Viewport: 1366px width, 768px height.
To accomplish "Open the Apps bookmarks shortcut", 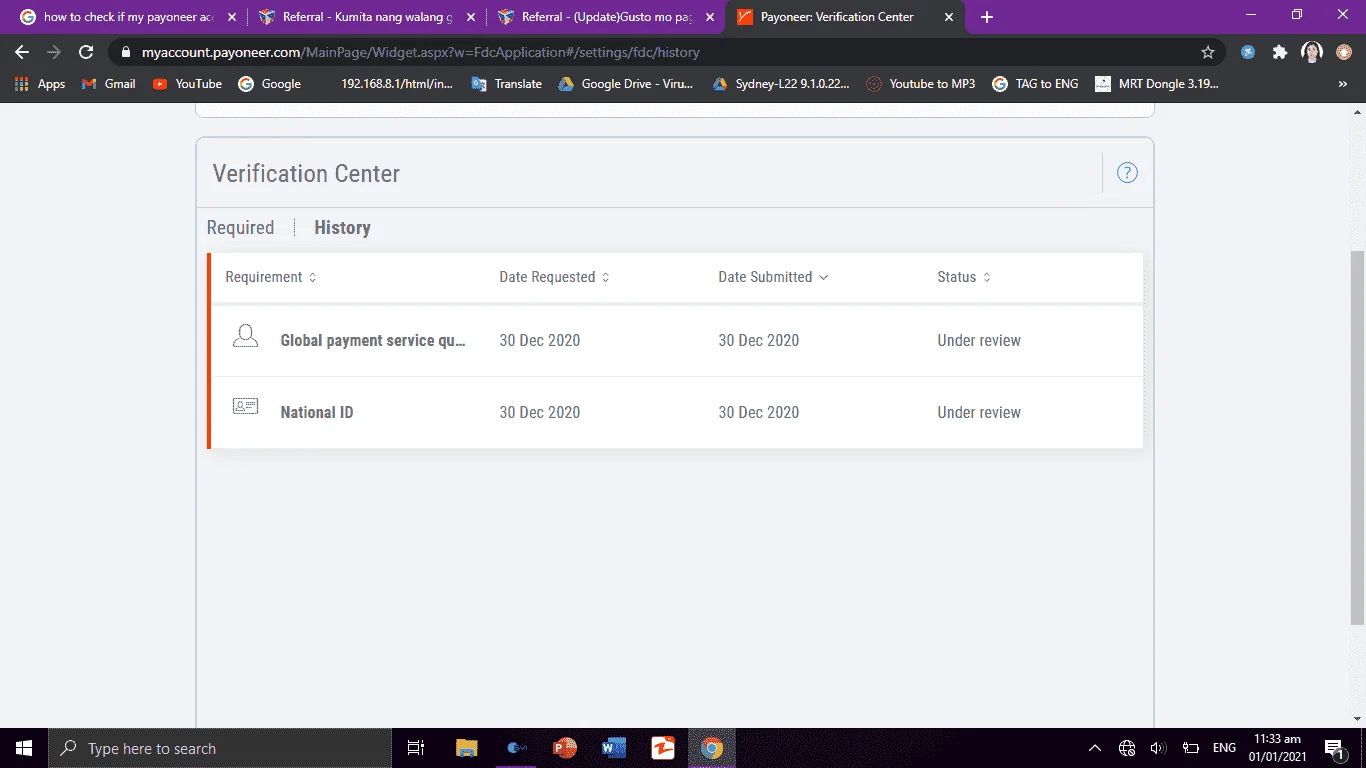I will (40, 84).
